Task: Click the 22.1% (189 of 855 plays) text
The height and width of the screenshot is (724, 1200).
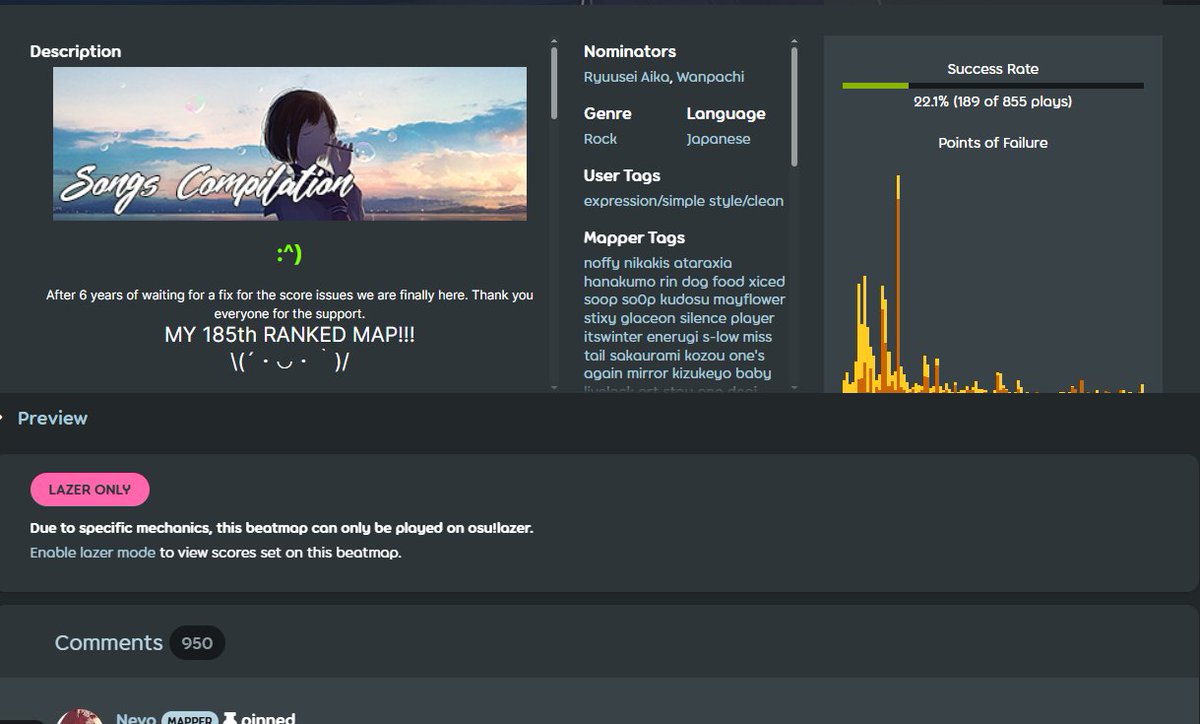Action: pyautogui.click(x=993, y=101)
